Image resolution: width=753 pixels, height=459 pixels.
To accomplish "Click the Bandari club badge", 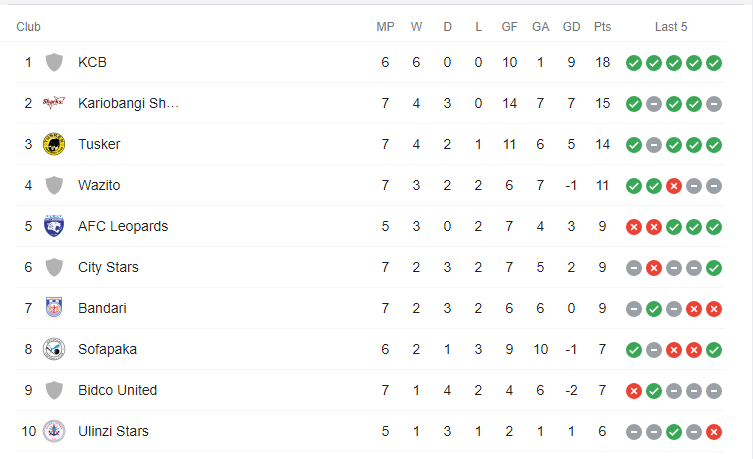I will (x=54, y=308).
